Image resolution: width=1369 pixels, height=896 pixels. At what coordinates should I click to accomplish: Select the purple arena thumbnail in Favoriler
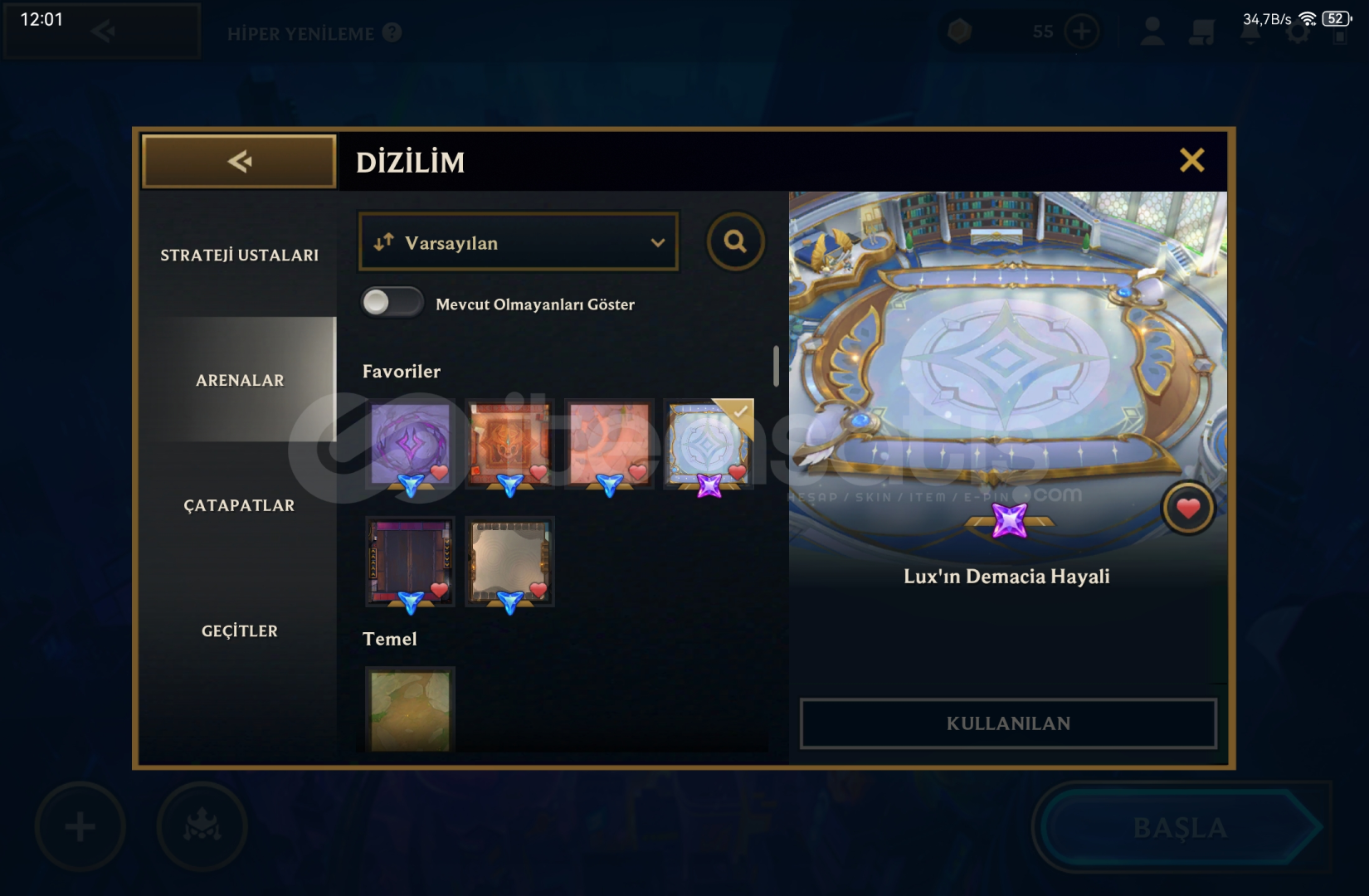411,444
